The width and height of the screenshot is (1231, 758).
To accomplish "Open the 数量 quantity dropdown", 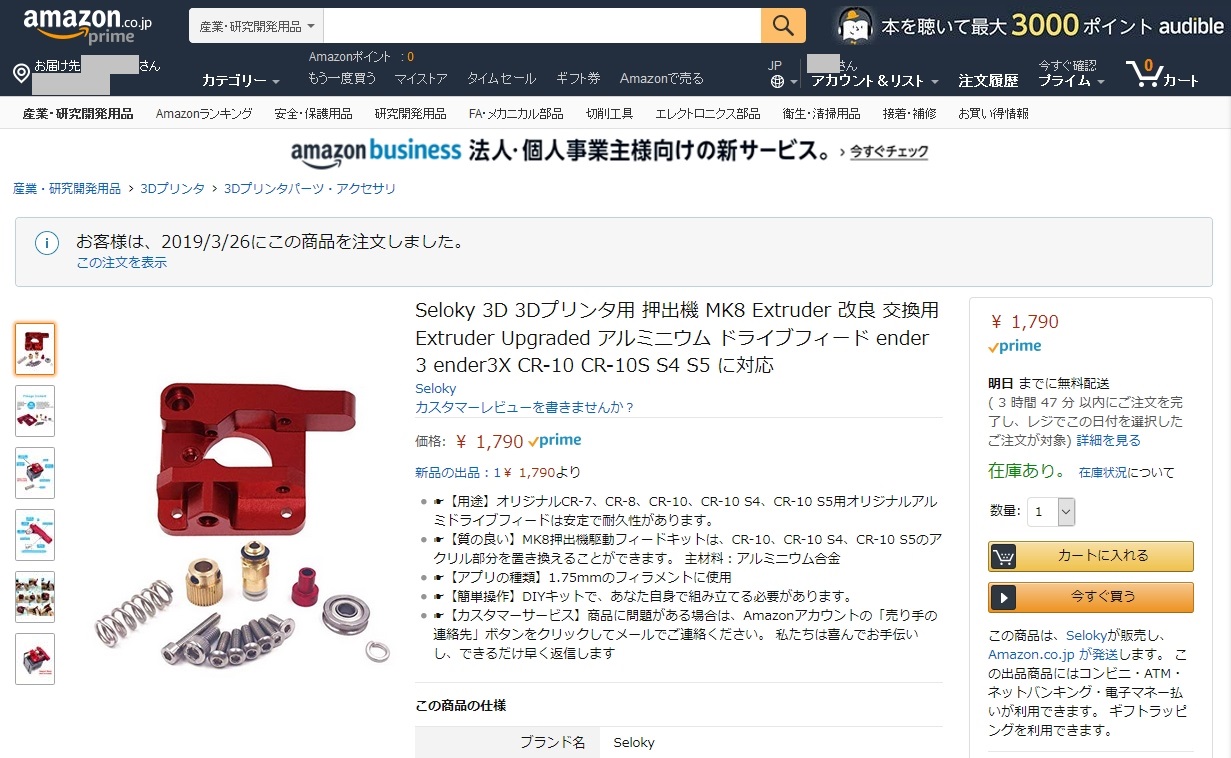I will (x=1051, y=511).
